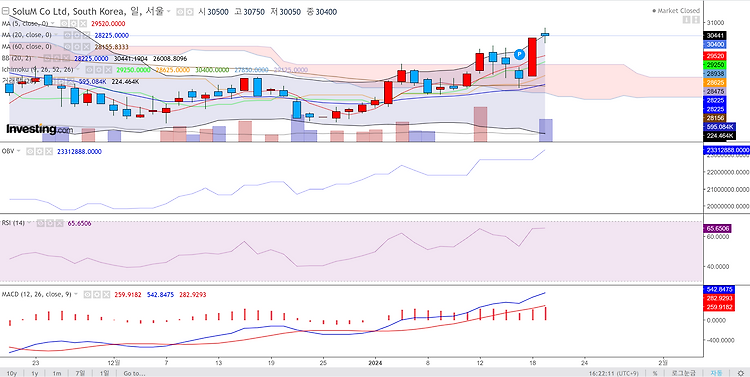This screenshot has width=750, height=377.
Task: Select the 10y time range
Action: tap(12, 373)
